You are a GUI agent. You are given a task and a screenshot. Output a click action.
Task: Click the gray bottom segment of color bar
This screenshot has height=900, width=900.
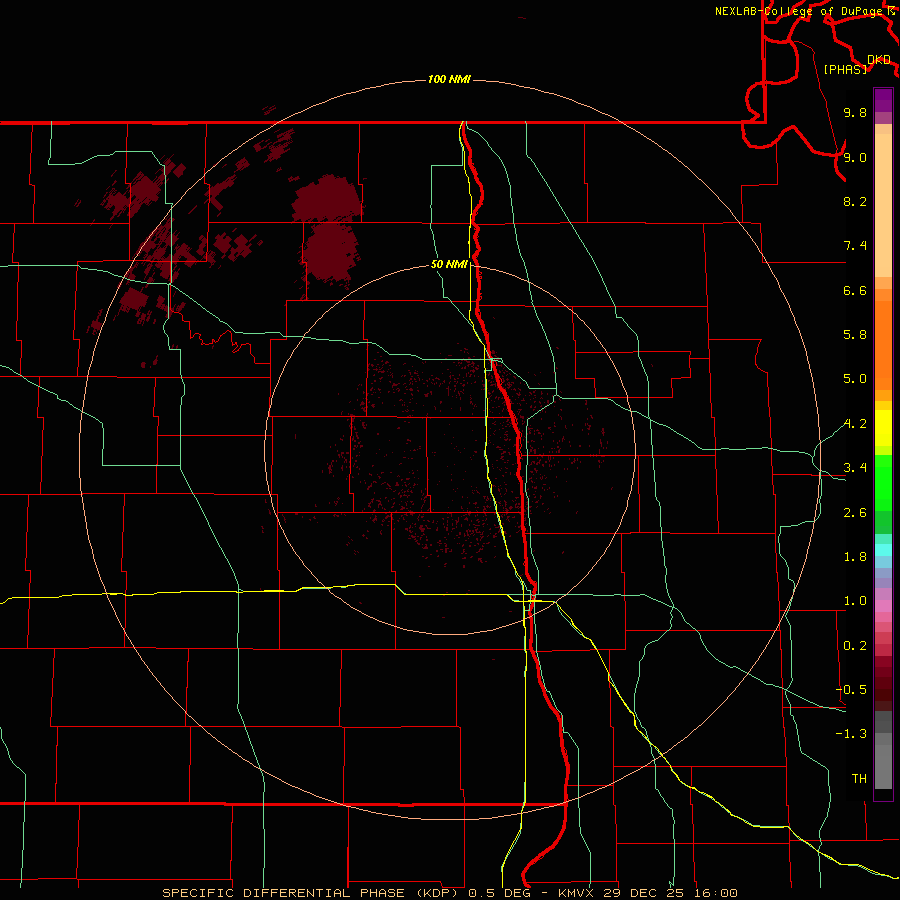pos(883,761)
